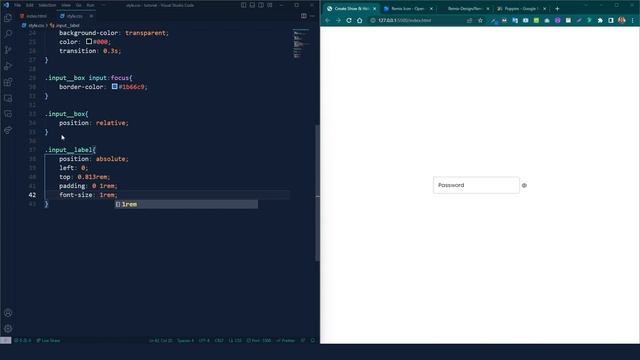
Task: Click the #1b66c9 color swatch in the editor
Action: 115,87
